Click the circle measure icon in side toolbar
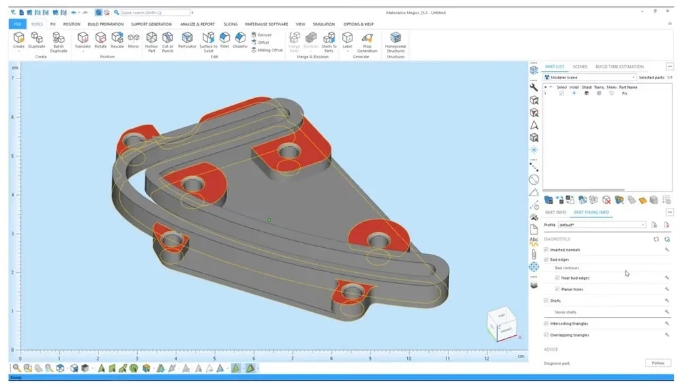 pyautogui.click(x=534, y=180)
